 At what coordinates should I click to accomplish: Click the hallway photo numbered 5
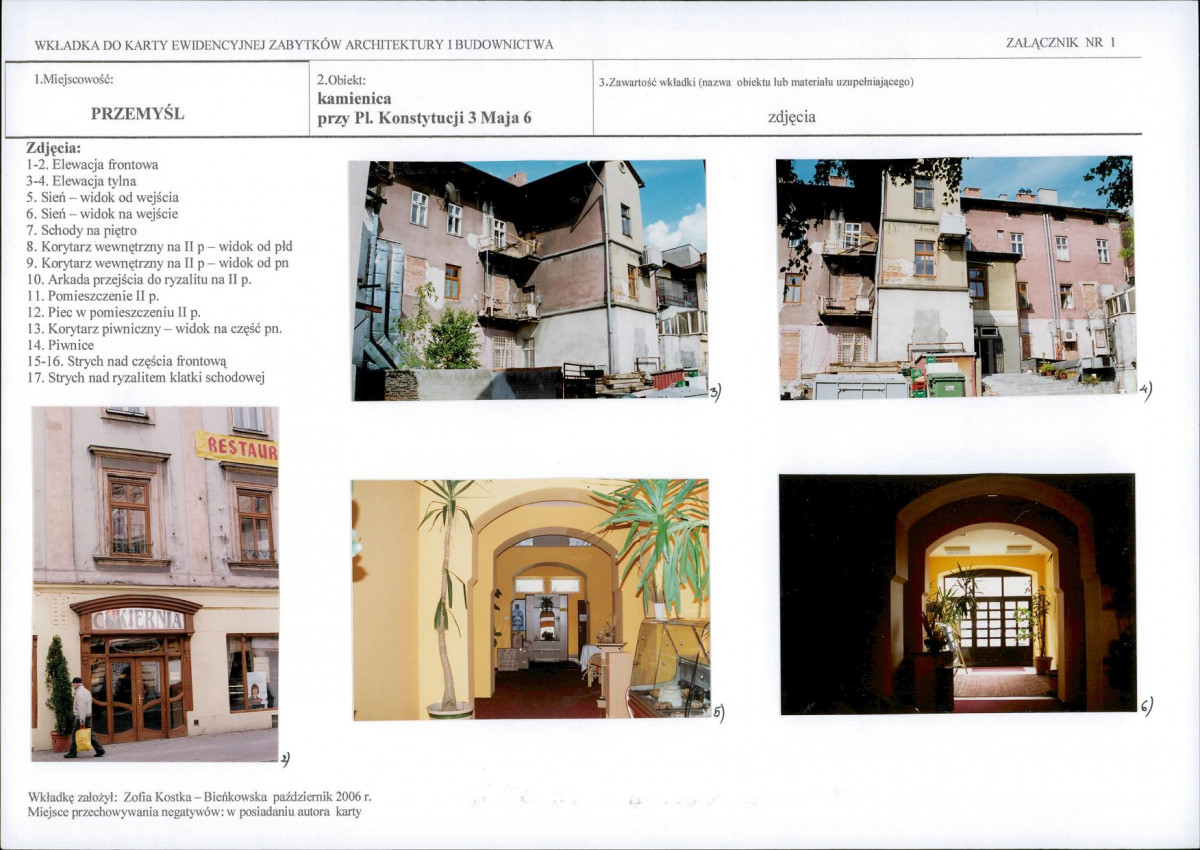click(530, 599)
